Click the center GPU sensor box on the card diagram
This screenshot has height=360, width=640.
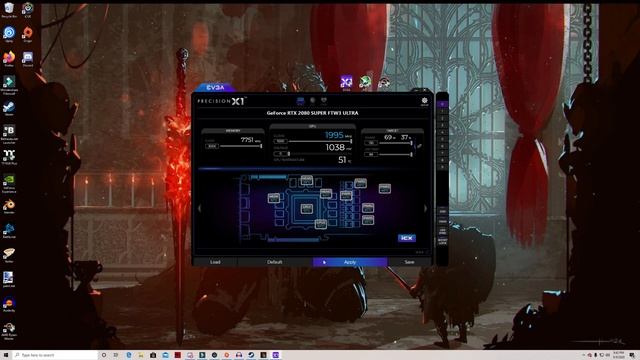(x=306, y=209)
